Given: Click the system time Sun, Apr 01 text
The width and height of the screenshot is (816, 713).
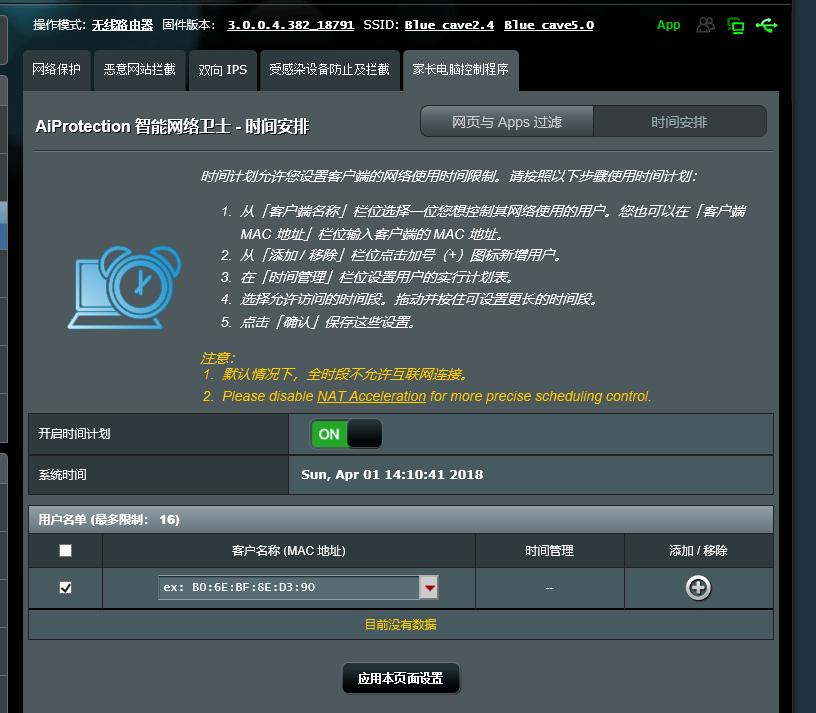Looking at the screenshot, I should (x=392, y=474).
